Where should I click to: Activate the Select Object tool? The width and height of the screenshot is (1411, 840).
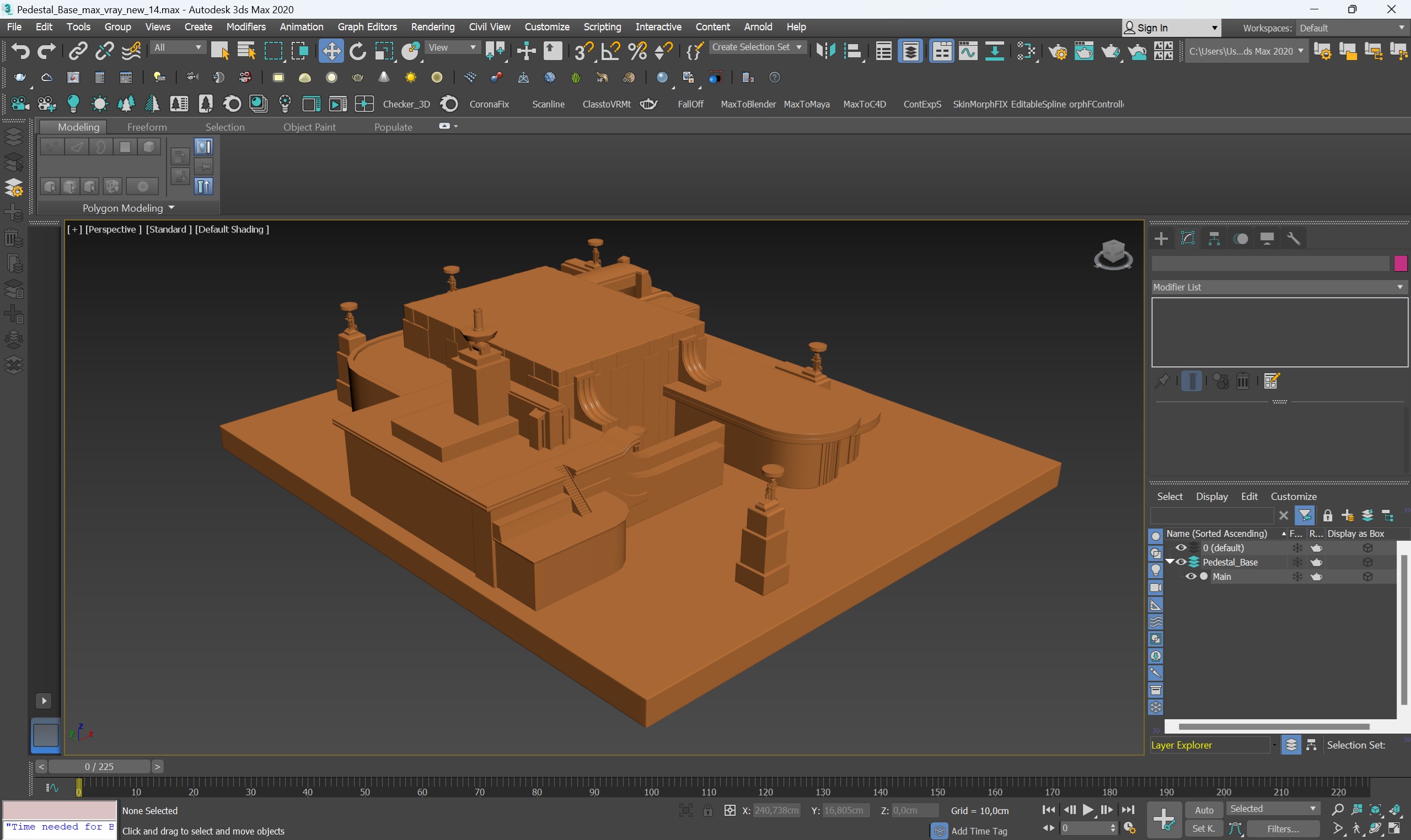tap(219, 51)
